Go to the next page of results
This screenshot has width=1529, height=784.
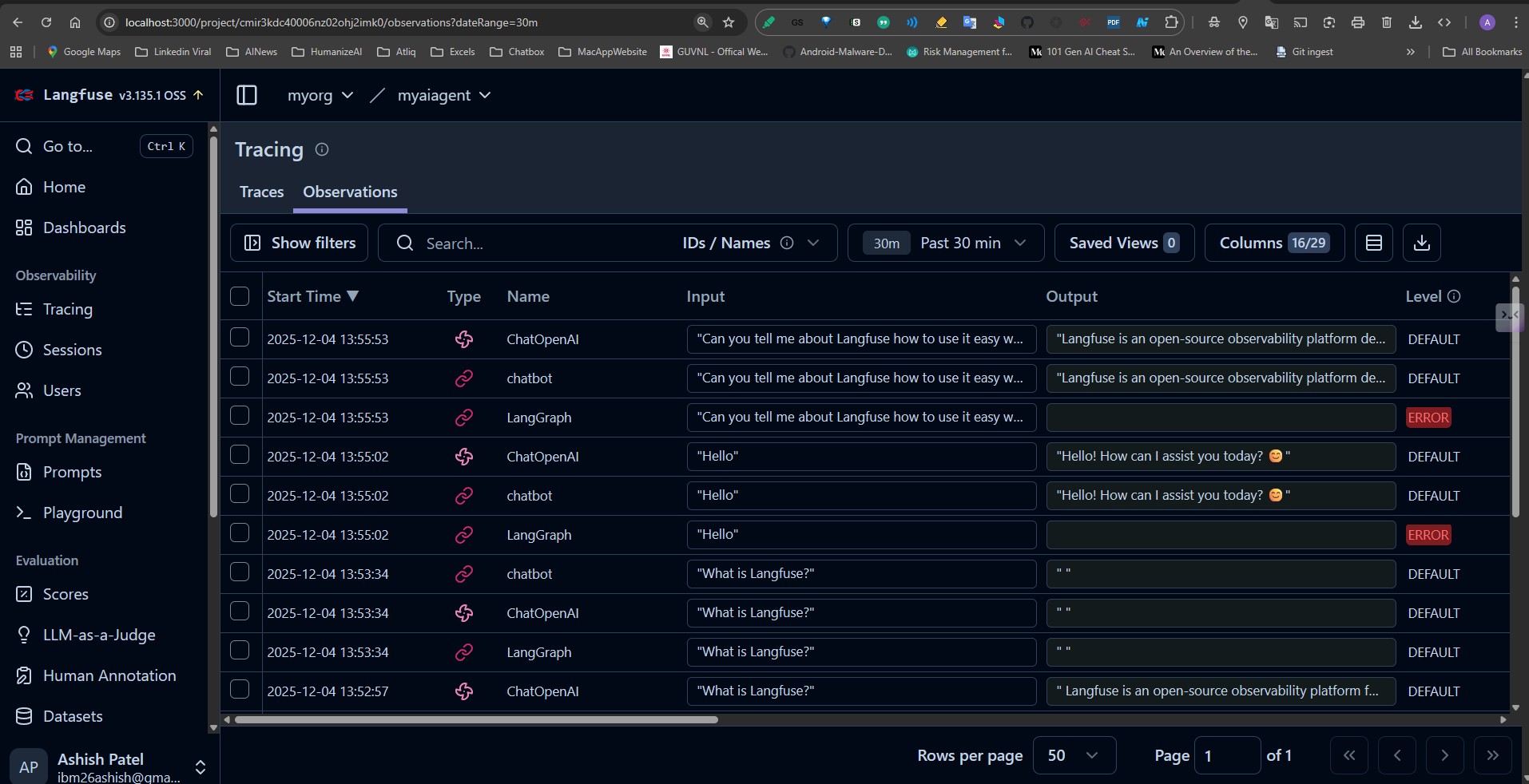coord(1444,755)
